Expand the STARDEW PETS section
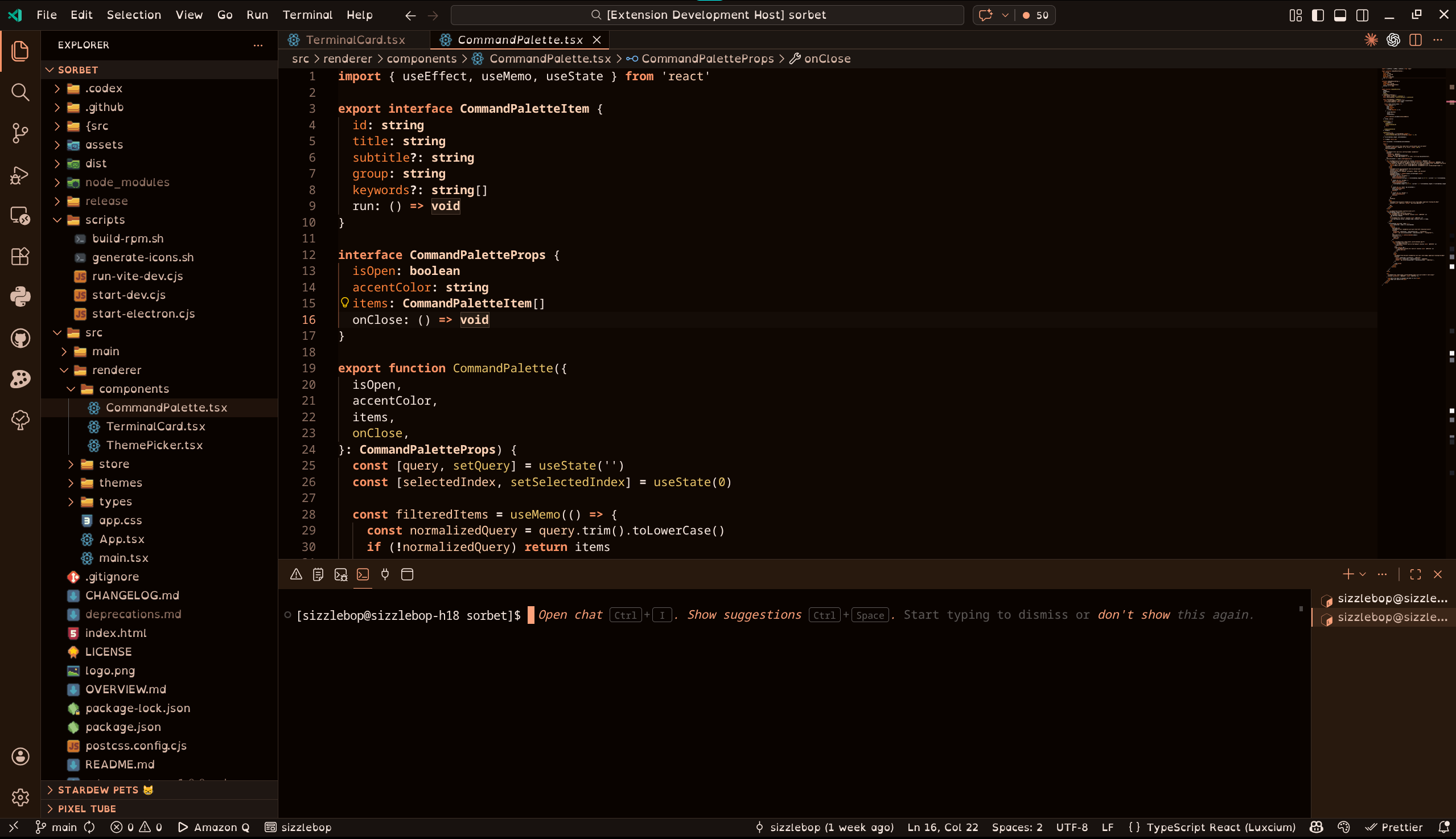 pyautogui.click(x=98, y=790)
